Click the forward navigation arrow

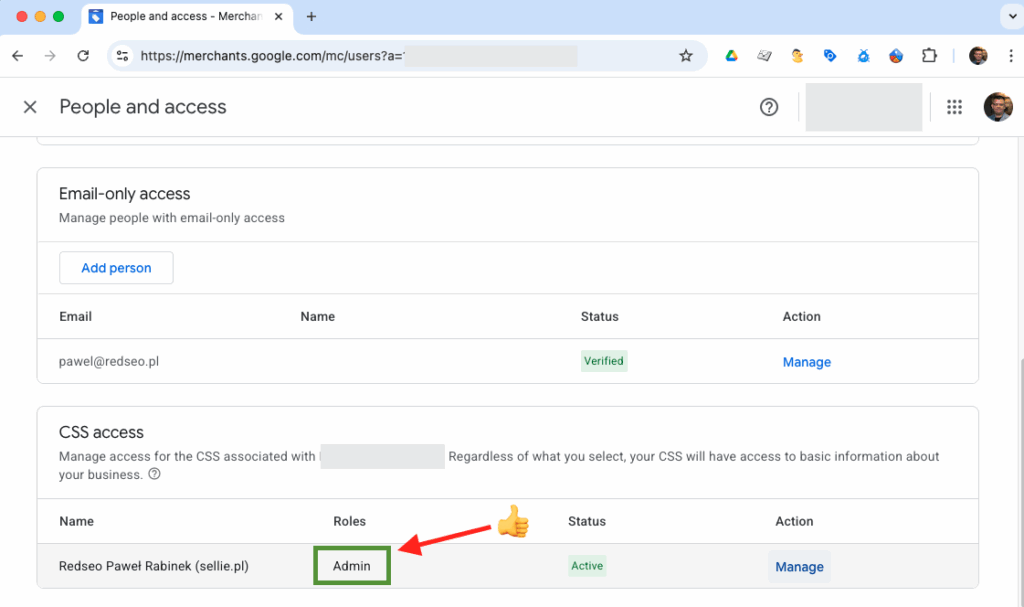point(52,56)
